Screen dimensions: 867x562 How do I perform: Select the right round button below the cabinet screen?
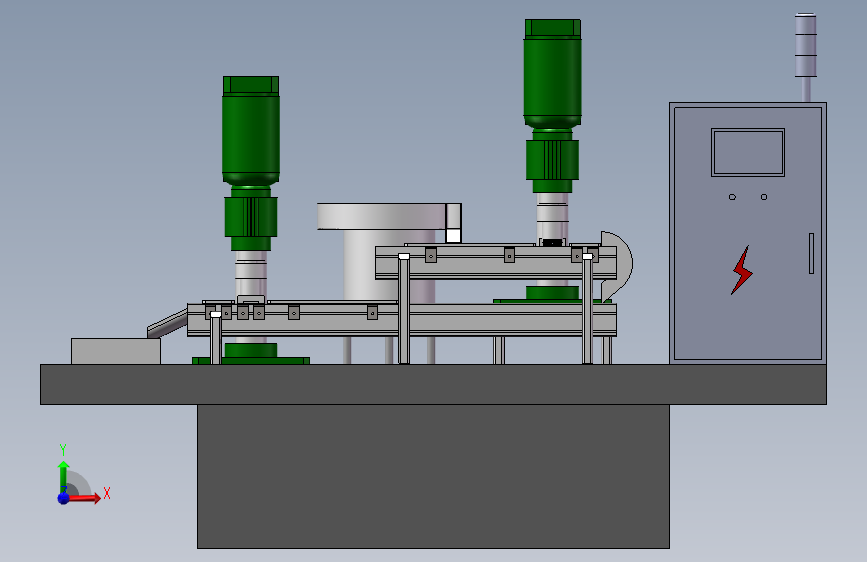(764, 197)
